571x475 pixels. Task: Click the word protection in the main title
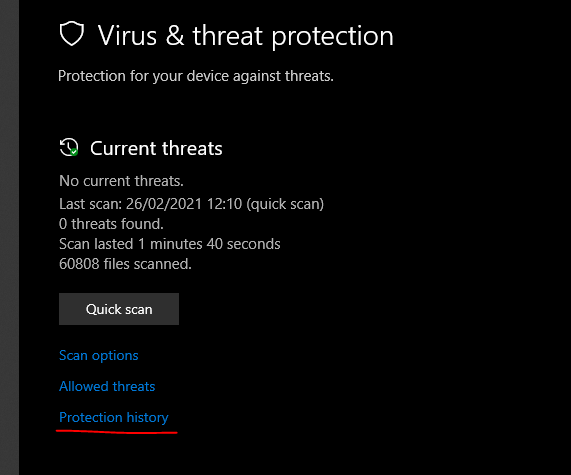(332, 37)
